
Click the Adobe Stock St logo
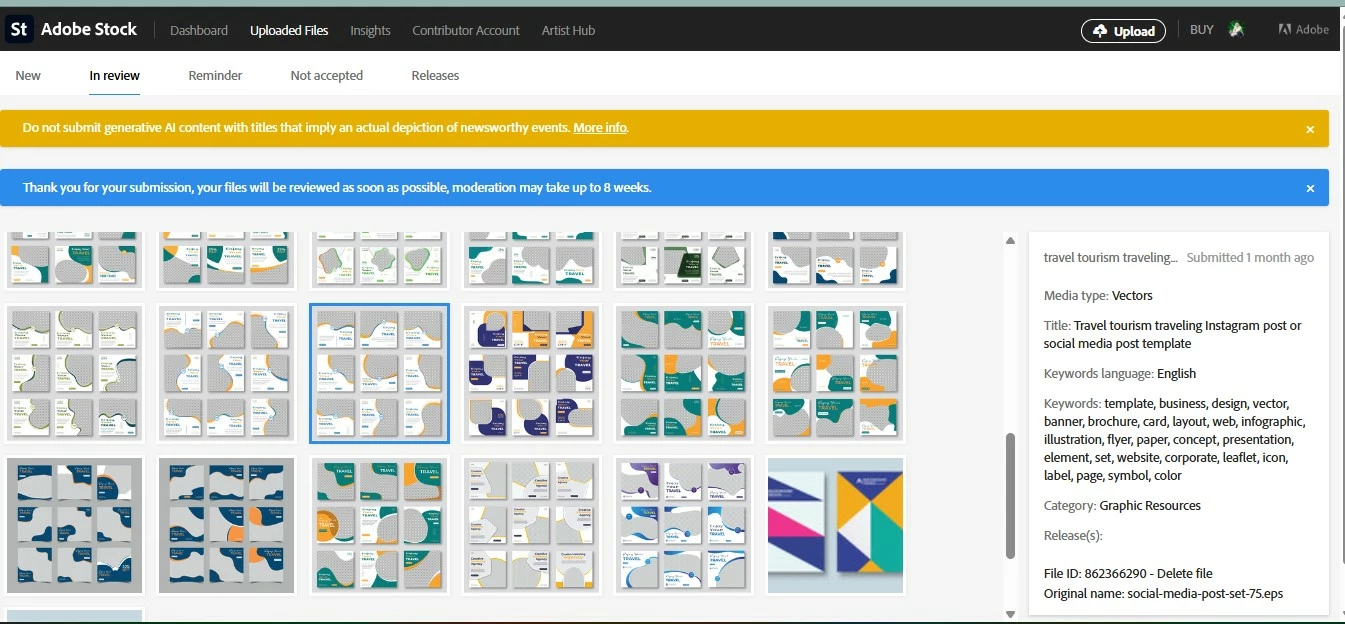click(19, 29)
